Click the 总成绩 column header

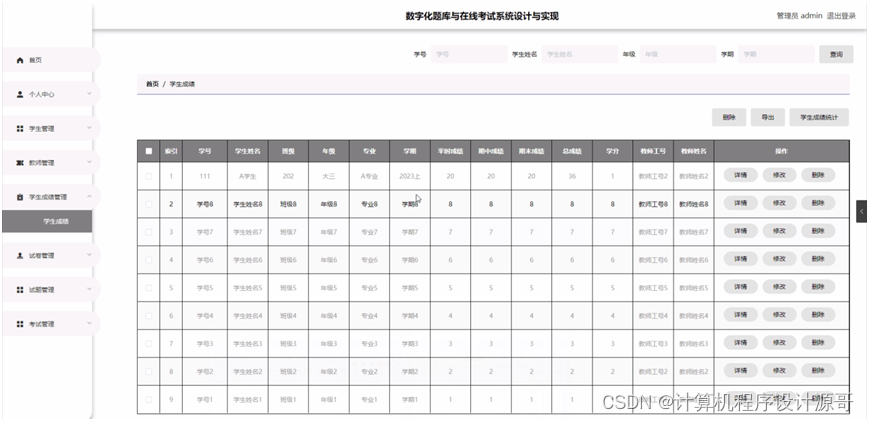click(x=572, y=151)
